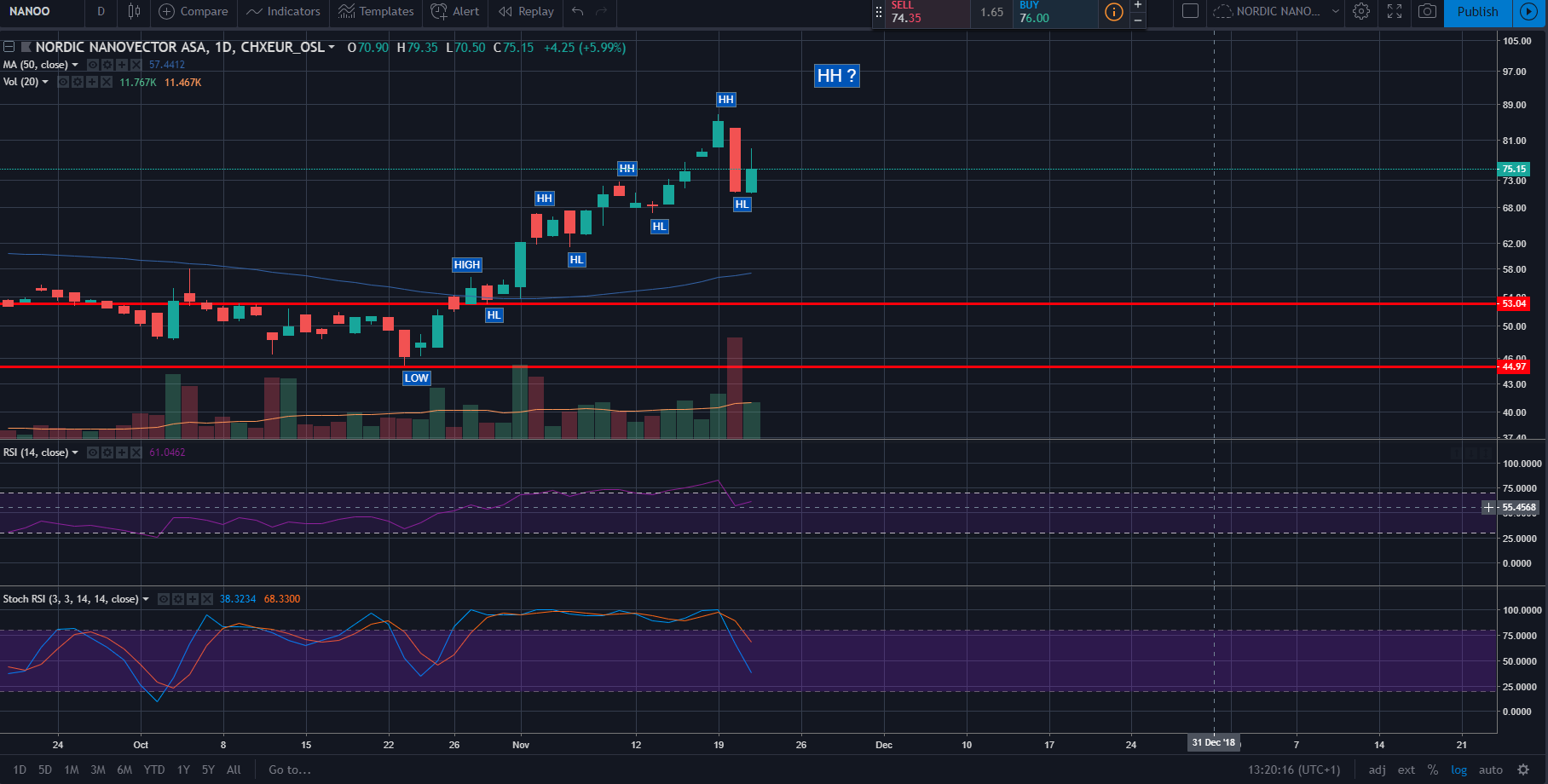Set range to 5D

coord(45,770)
